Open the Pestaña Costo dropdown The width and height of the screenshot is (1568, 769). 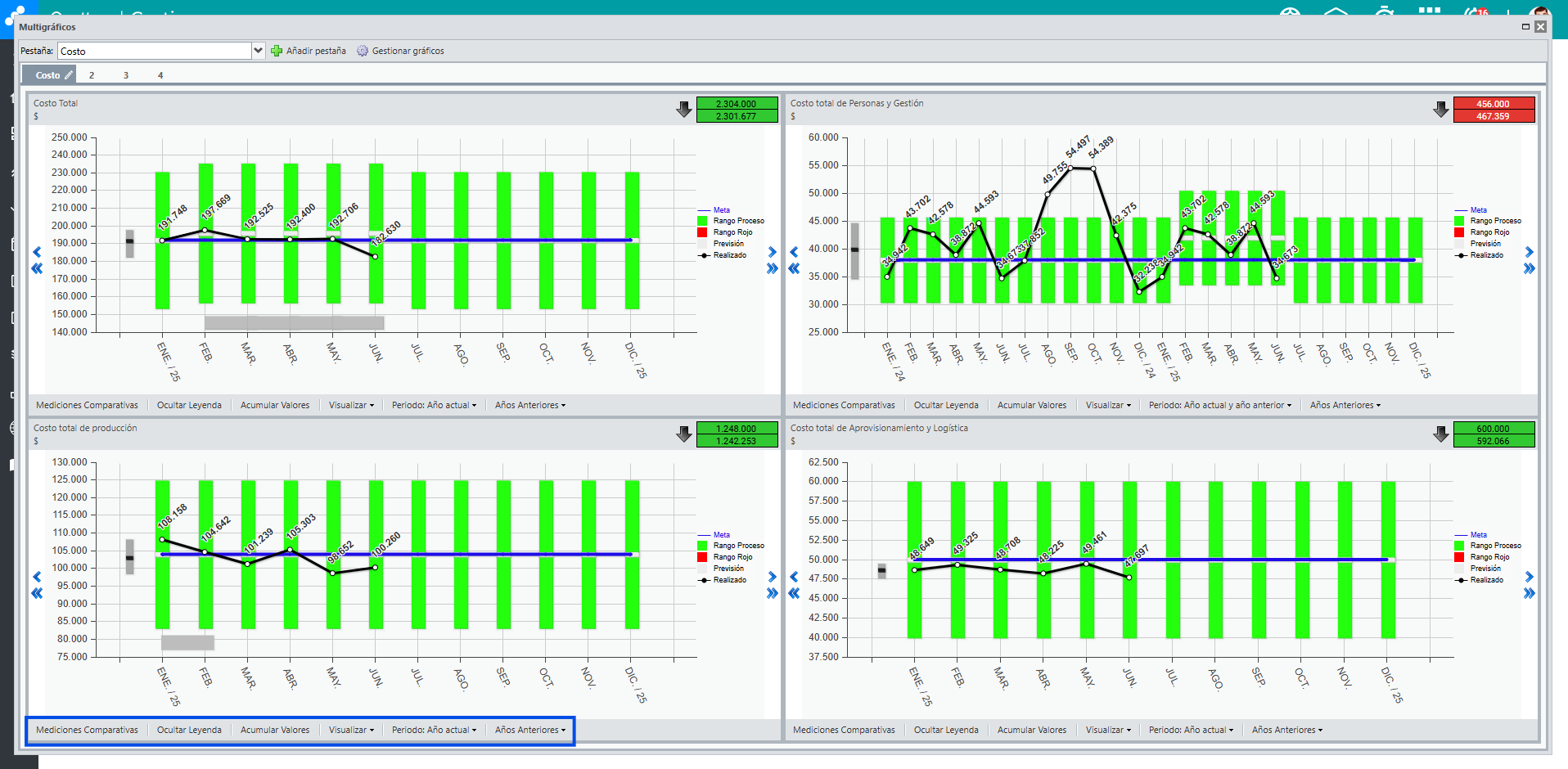click(259, 51)
